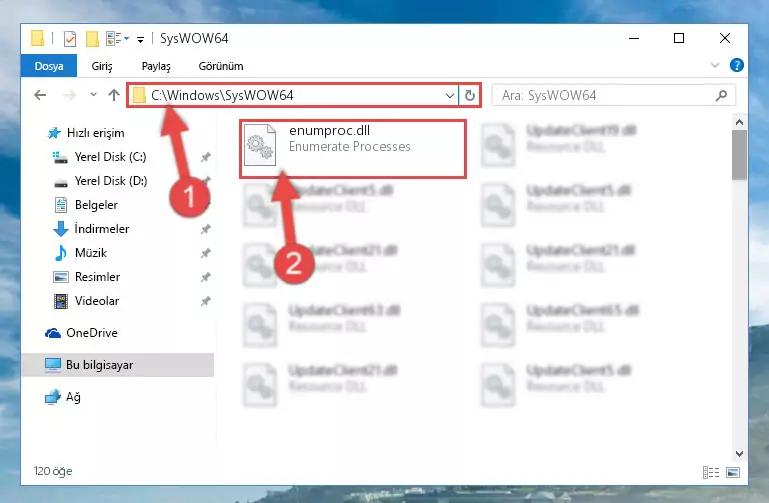Open the Paylaş ribbon tab
769x503 pixels.
[156, 66]
